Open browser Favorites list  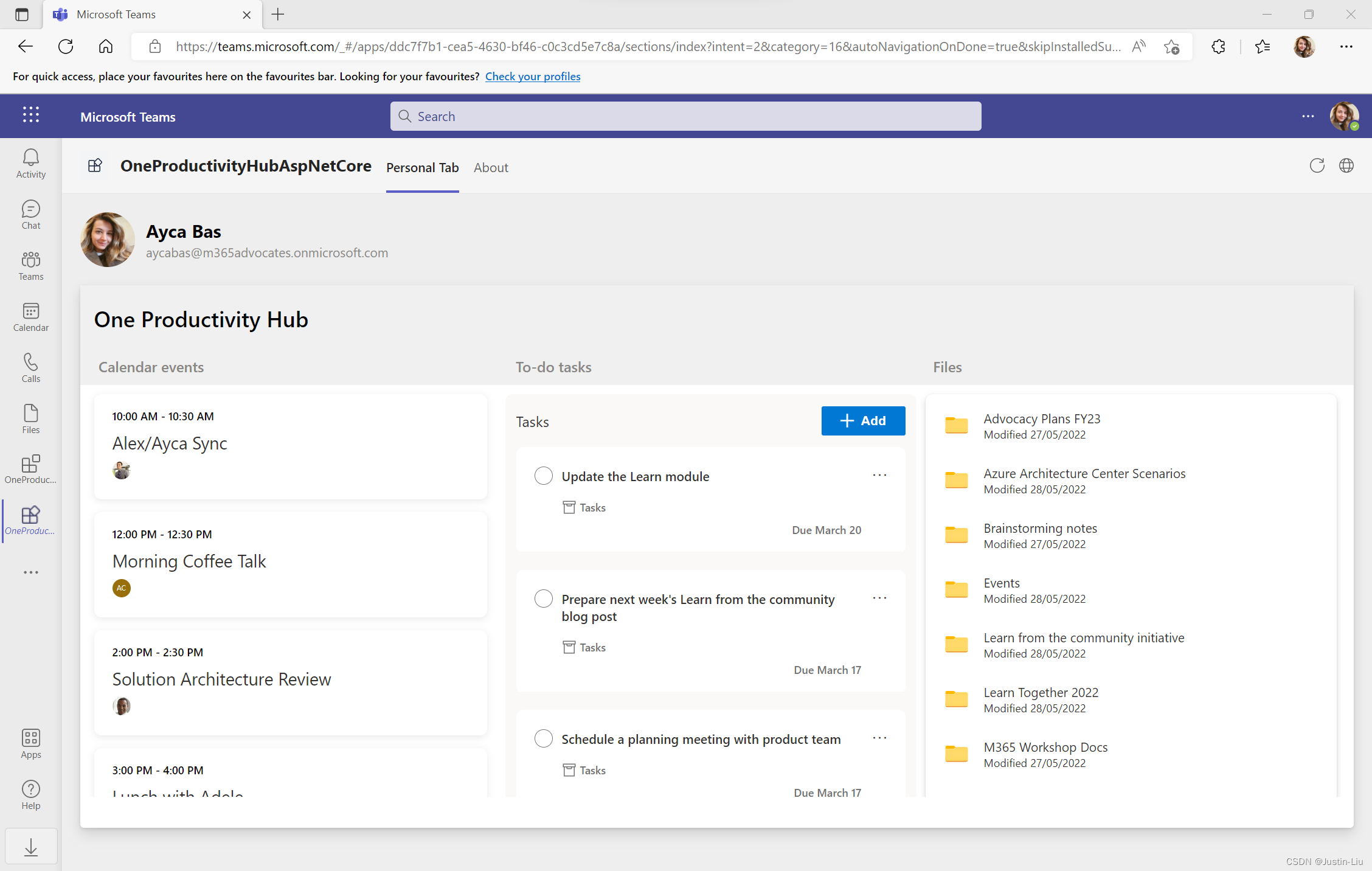pyautogui.click(x=1263, y=46)
